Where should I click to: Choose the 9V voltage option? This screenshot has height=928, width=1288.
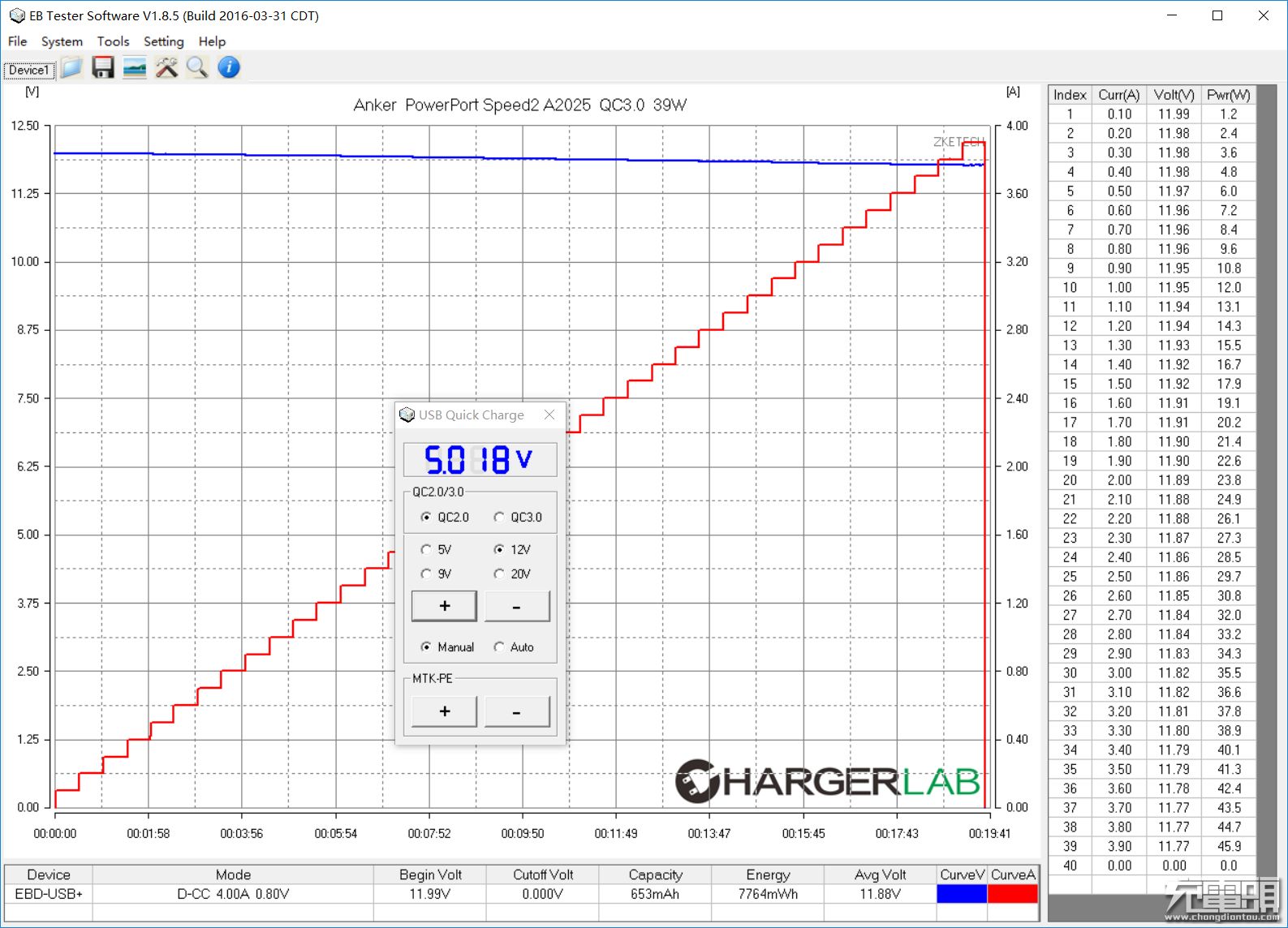click(437, 574)
